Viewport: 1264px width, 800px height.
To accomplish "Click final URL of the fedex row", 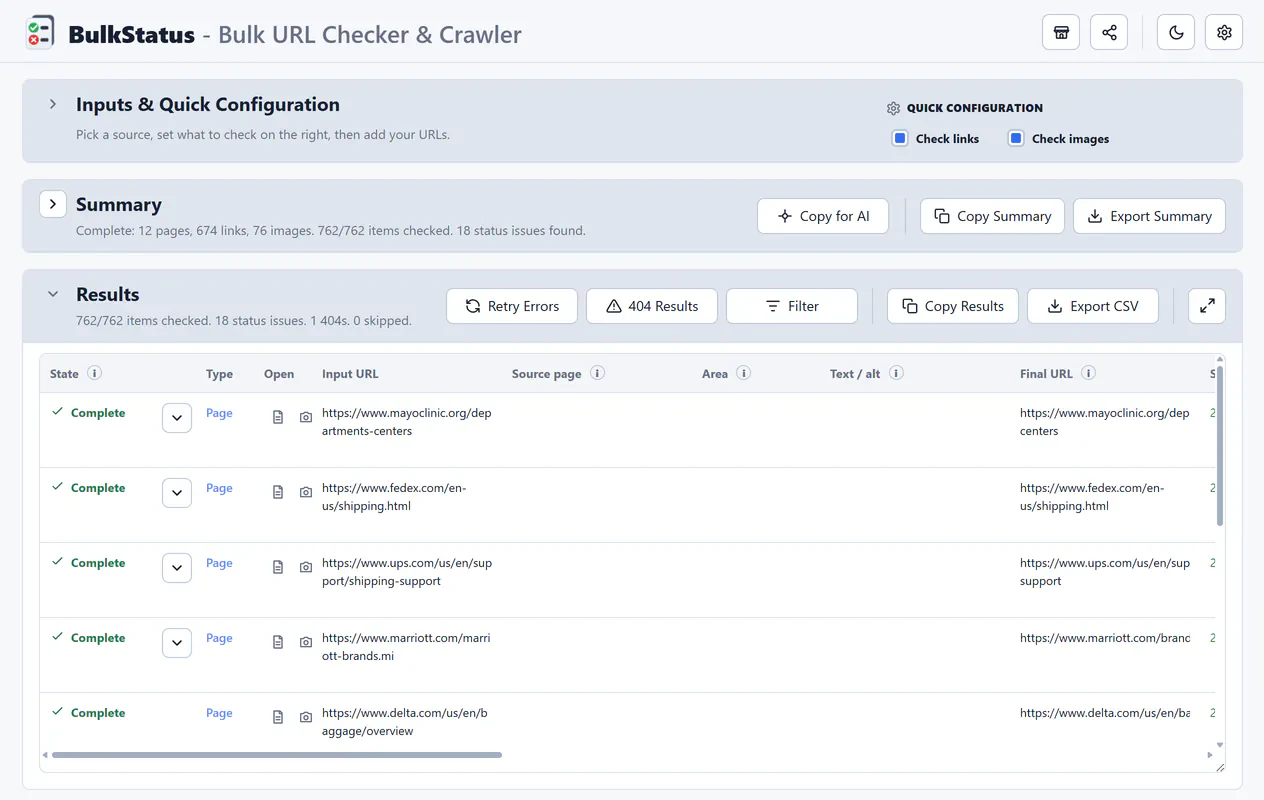I will click(x=1092, y=497).
